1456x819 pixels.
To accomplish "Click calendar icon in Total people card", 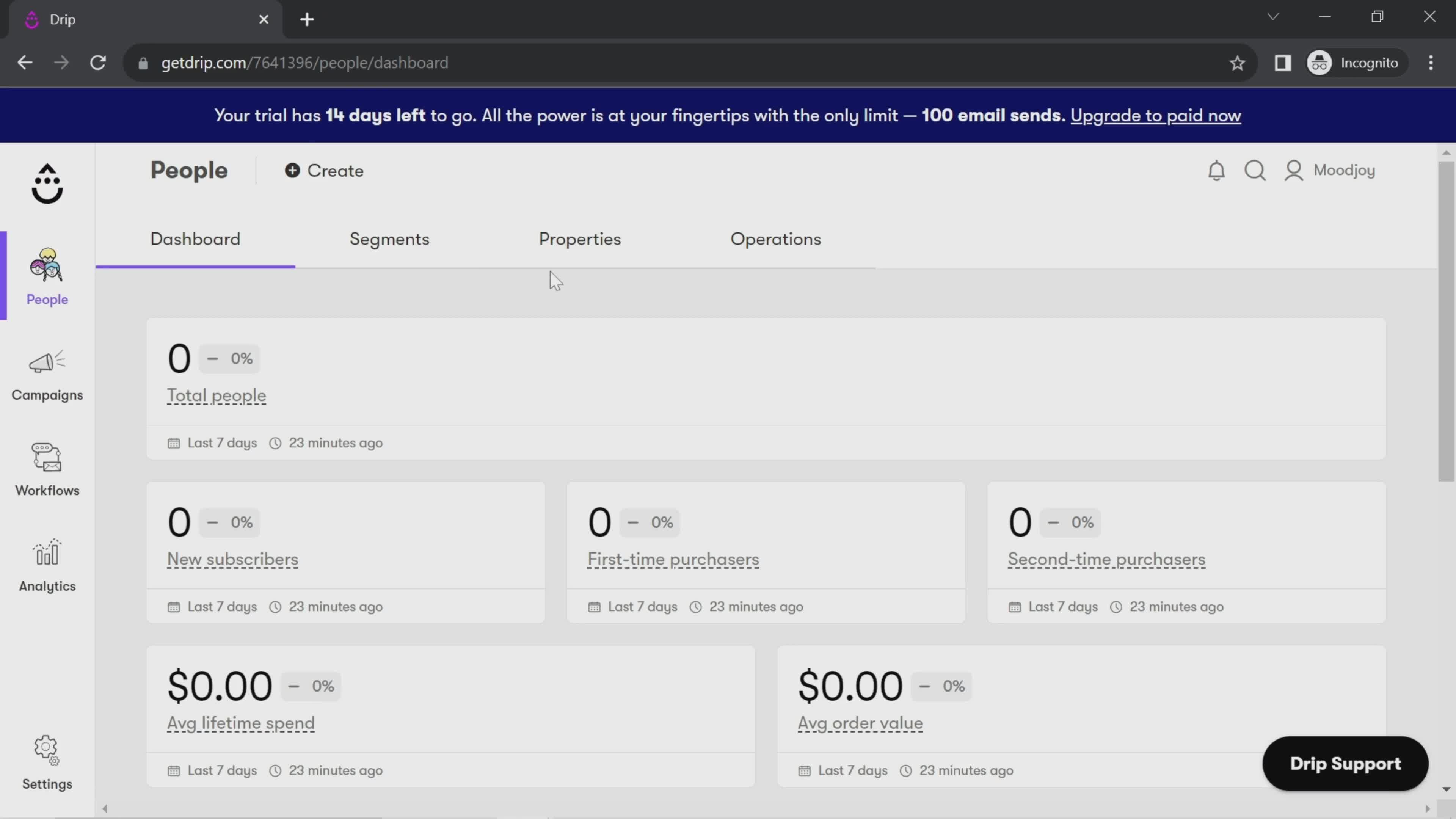I will coord(174,443).
